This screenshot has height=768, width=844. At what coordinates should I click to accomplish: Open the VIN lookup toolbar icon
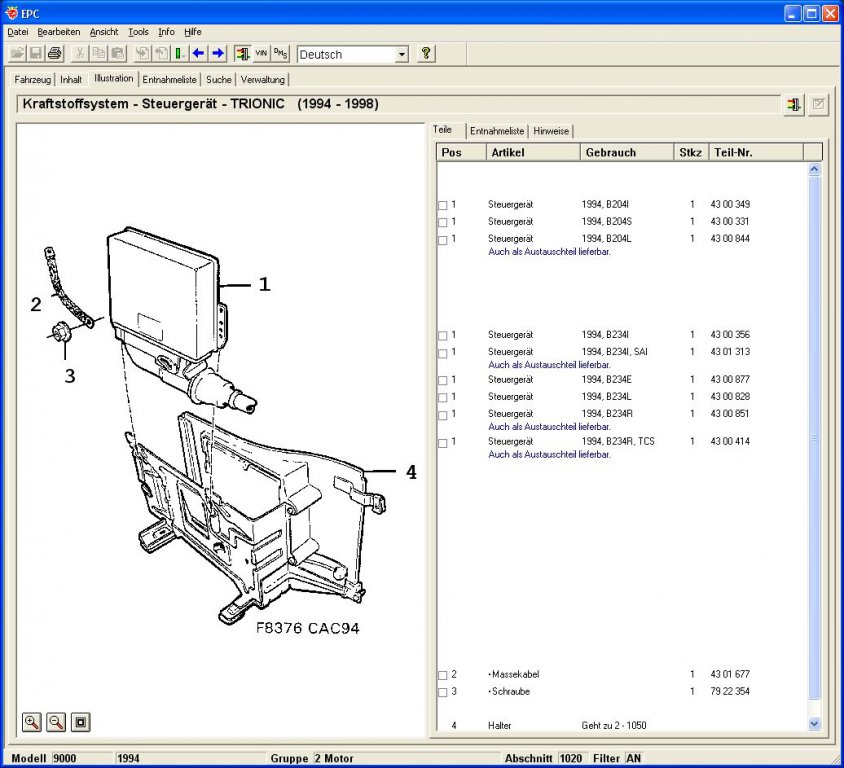click(261, 53)
